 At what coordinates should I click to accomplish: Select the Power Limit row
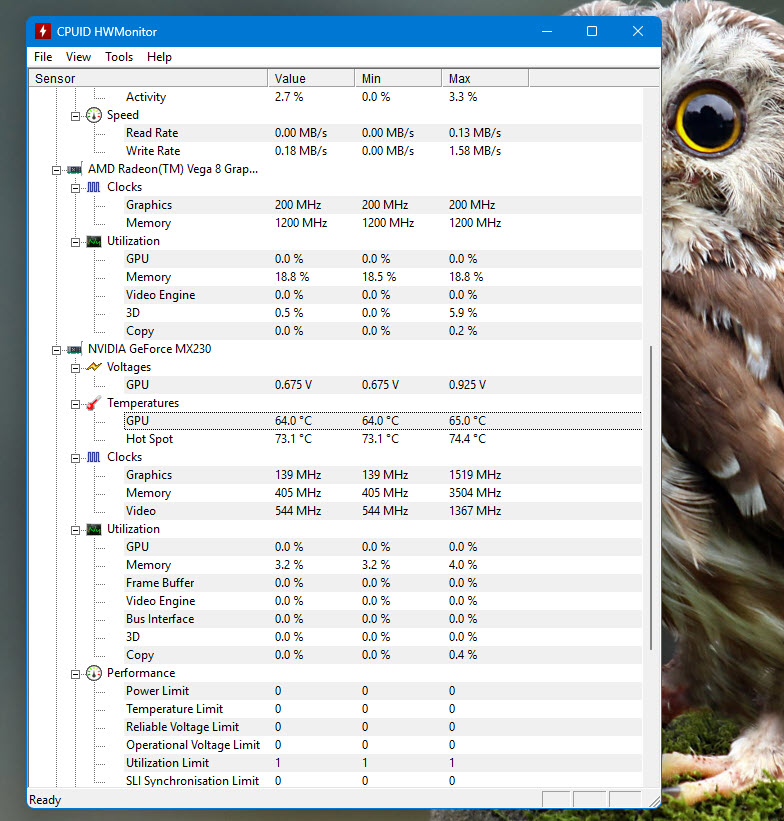point(383,691)
